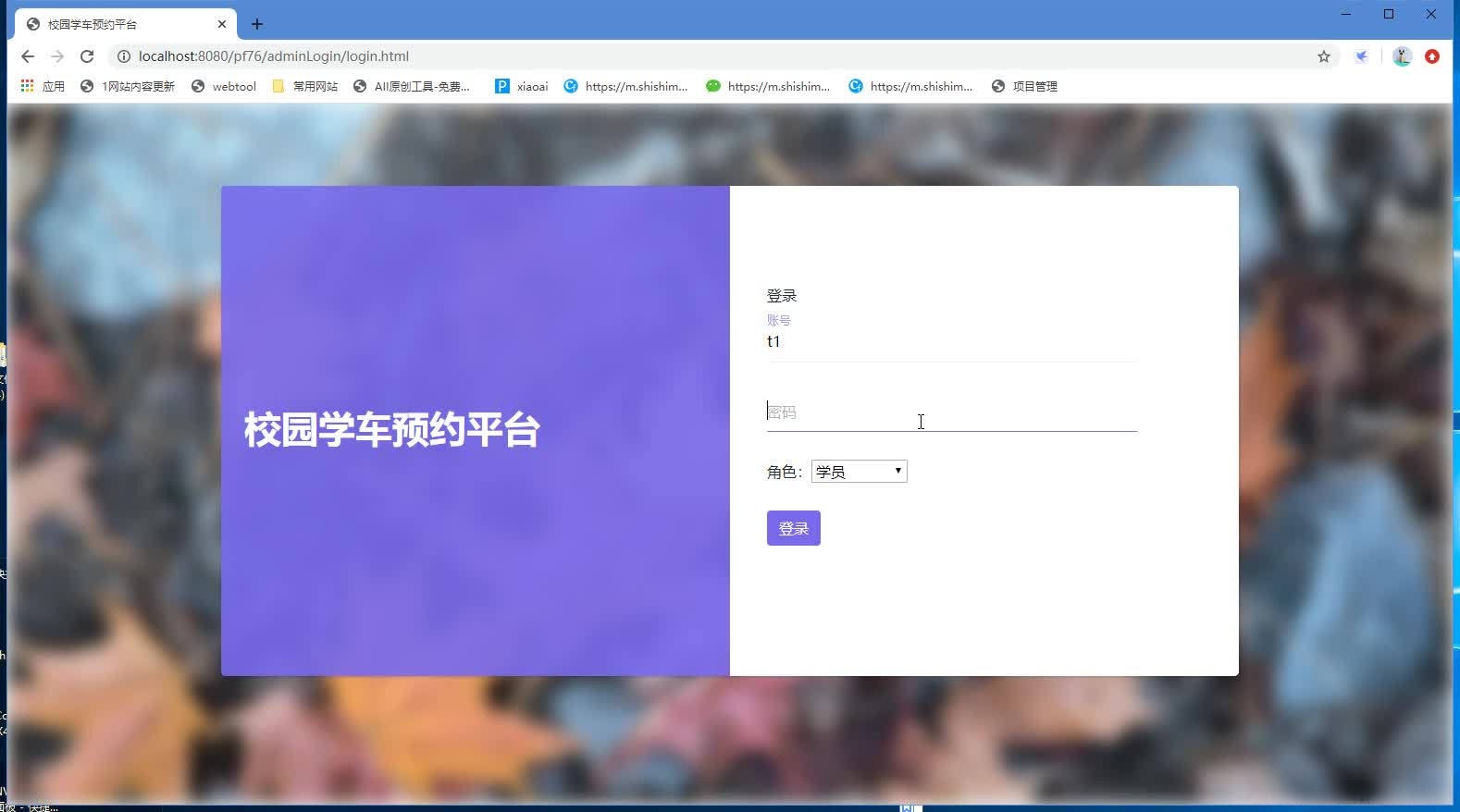Open a new browser tab with plus button
Image resolution: width=1460 pixels, height=812 pixels.
(257, 24)
